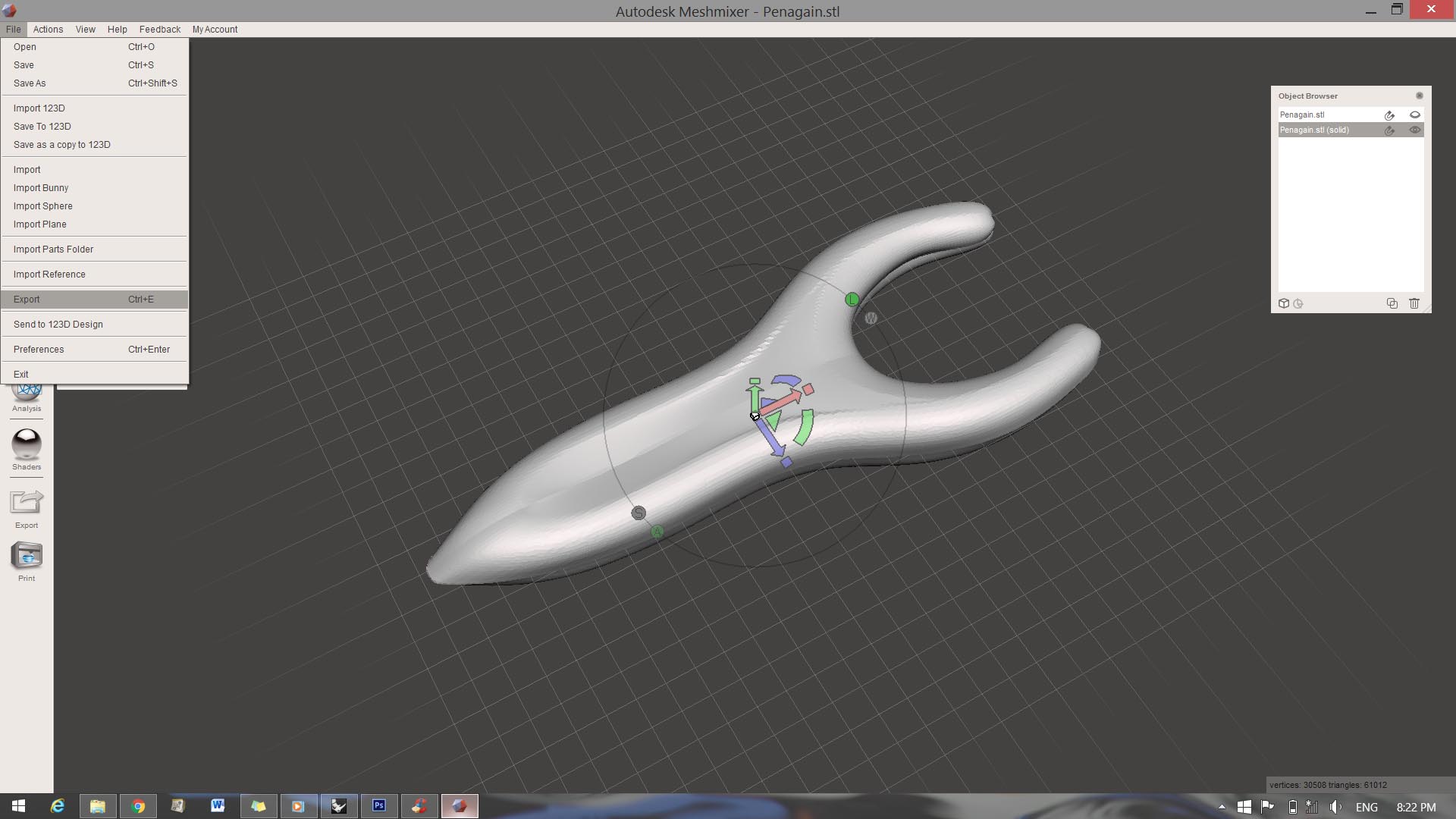The image size is (1456, 819).
Task: Click the Export sidebar icon
Action: (x=27, y=507)
